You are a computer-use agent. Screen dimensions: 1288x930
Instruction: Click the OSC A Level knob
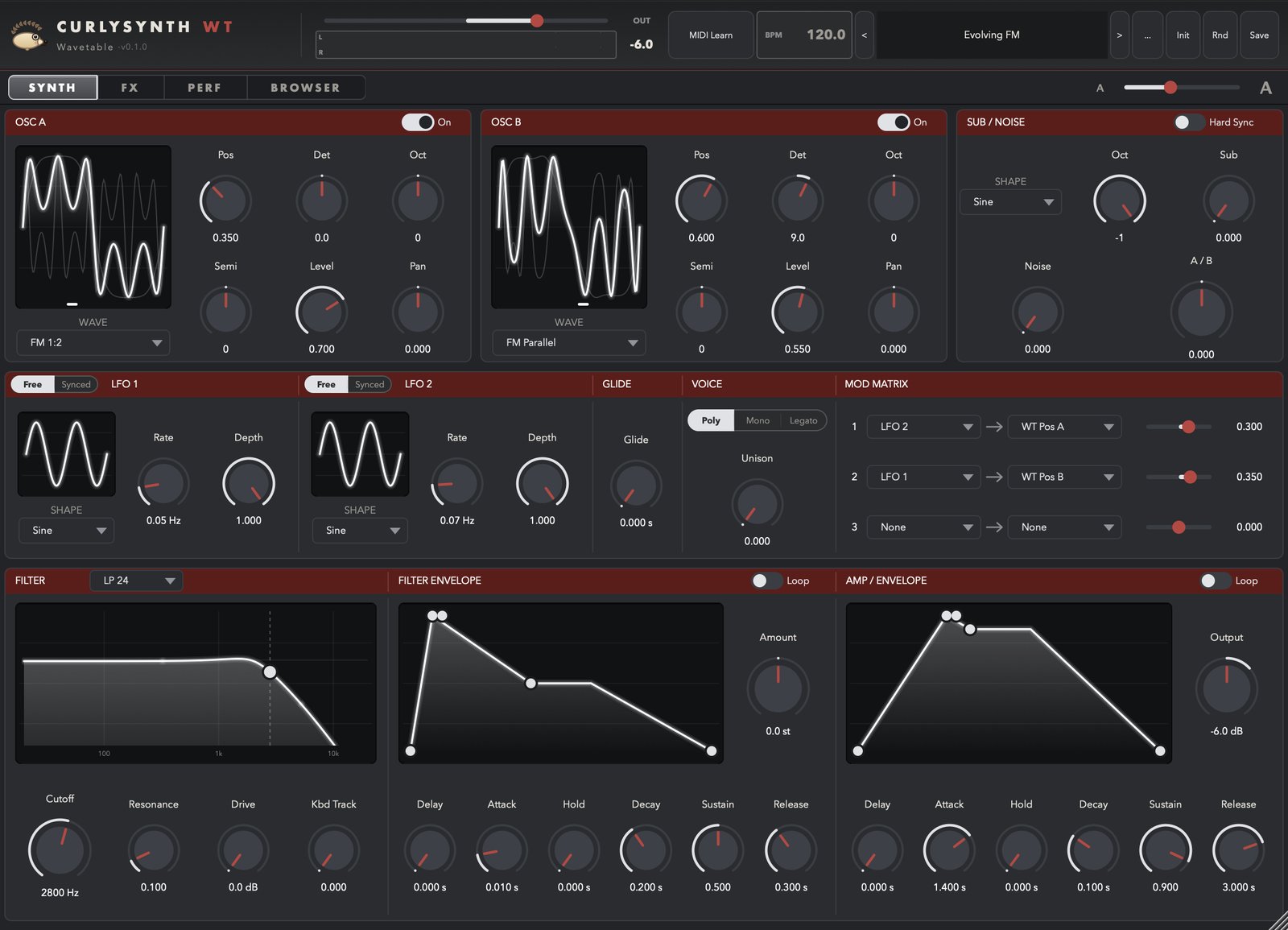(x=321, y=312)
